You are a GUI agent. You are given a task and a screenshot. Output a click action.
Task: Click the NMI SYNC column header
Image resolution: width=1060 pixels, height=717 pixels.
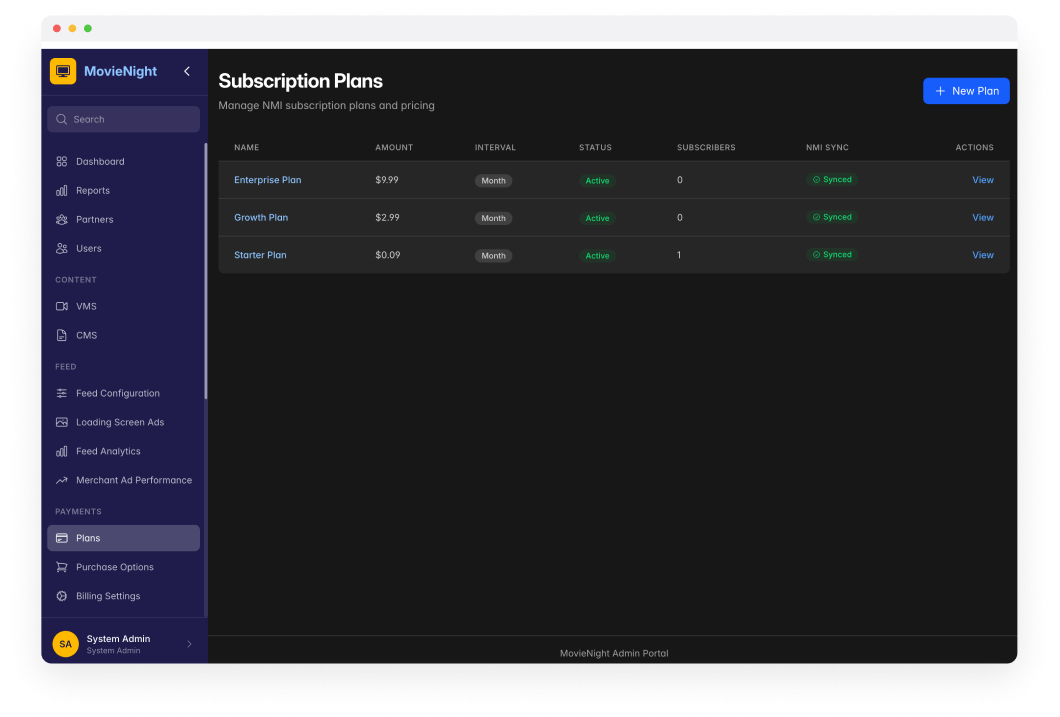(827, 147)
